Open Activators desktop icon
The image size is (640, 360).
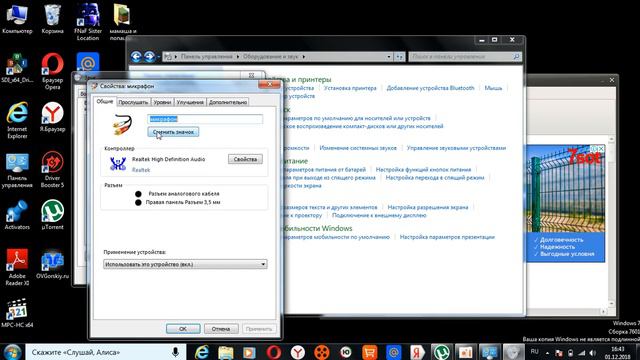[x=17, y=215]
